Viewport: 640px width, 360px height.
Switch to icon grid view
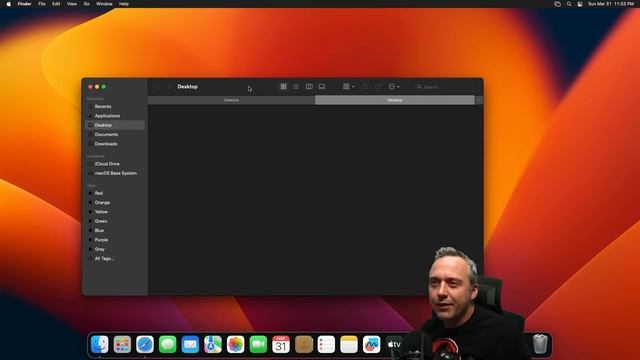pos(283,87)
